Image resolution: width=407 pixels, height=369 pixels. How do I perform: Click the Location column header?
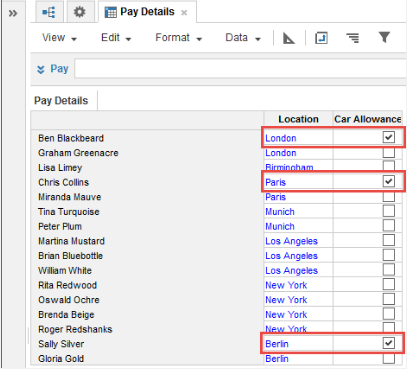[x=298, y=119]
